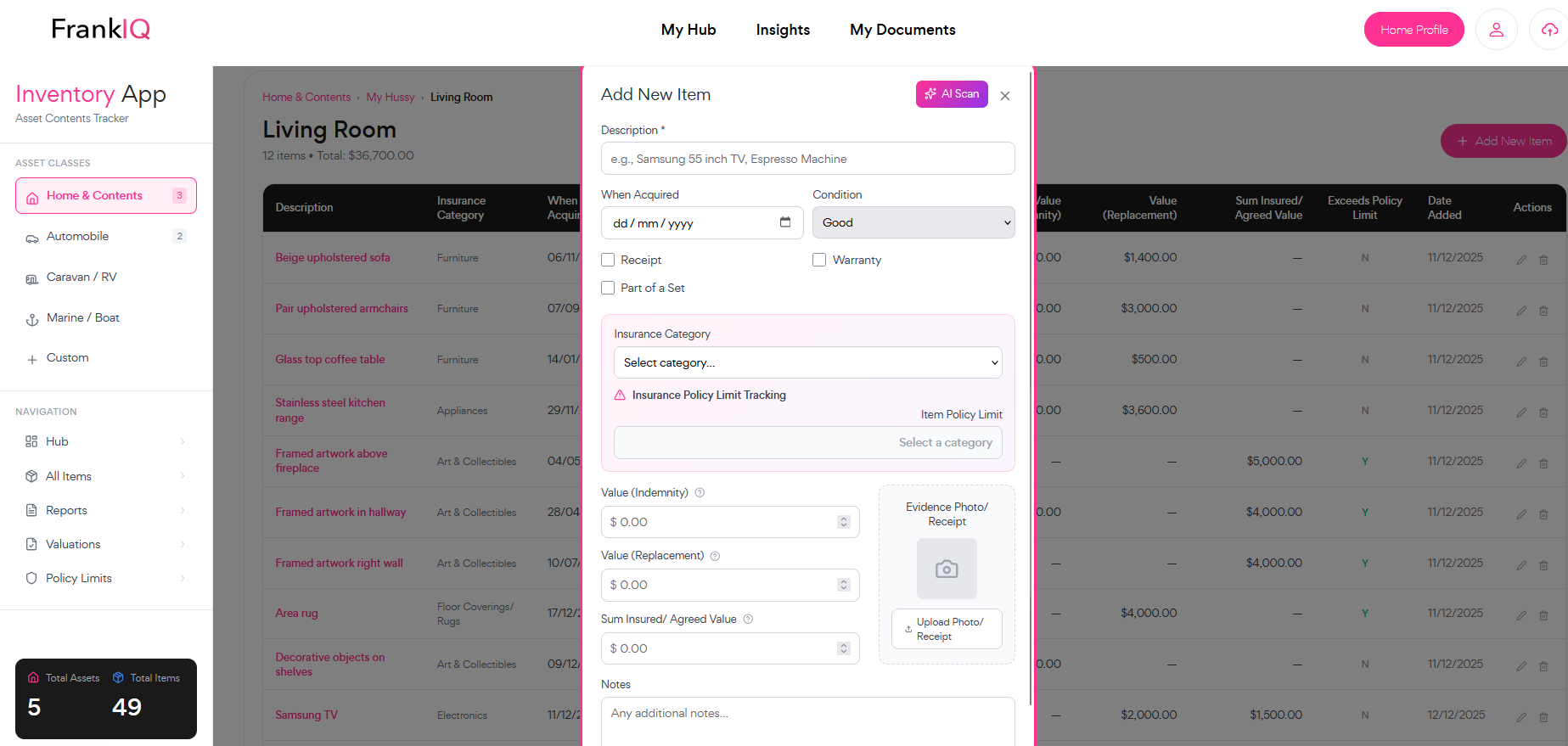Delete the Beige upholstered sofa row
The image size is (1568, 746).
coord(1543,260)
